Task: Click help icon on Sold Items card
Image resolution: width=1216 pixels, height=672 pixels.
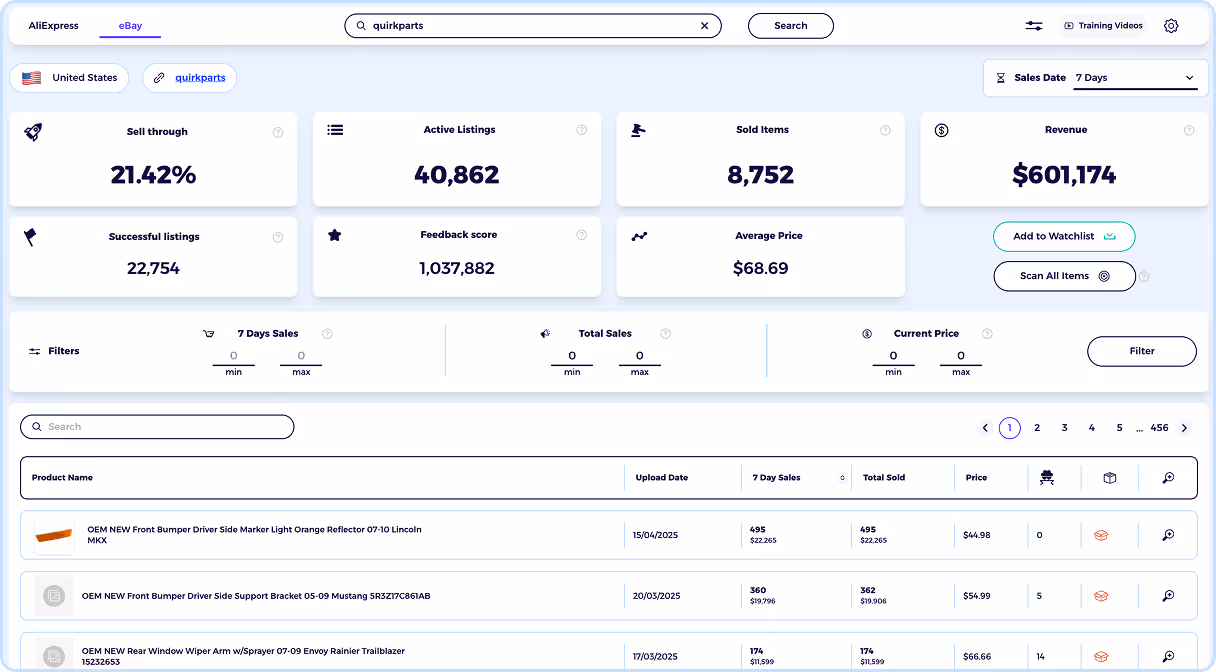Action: 885,130
